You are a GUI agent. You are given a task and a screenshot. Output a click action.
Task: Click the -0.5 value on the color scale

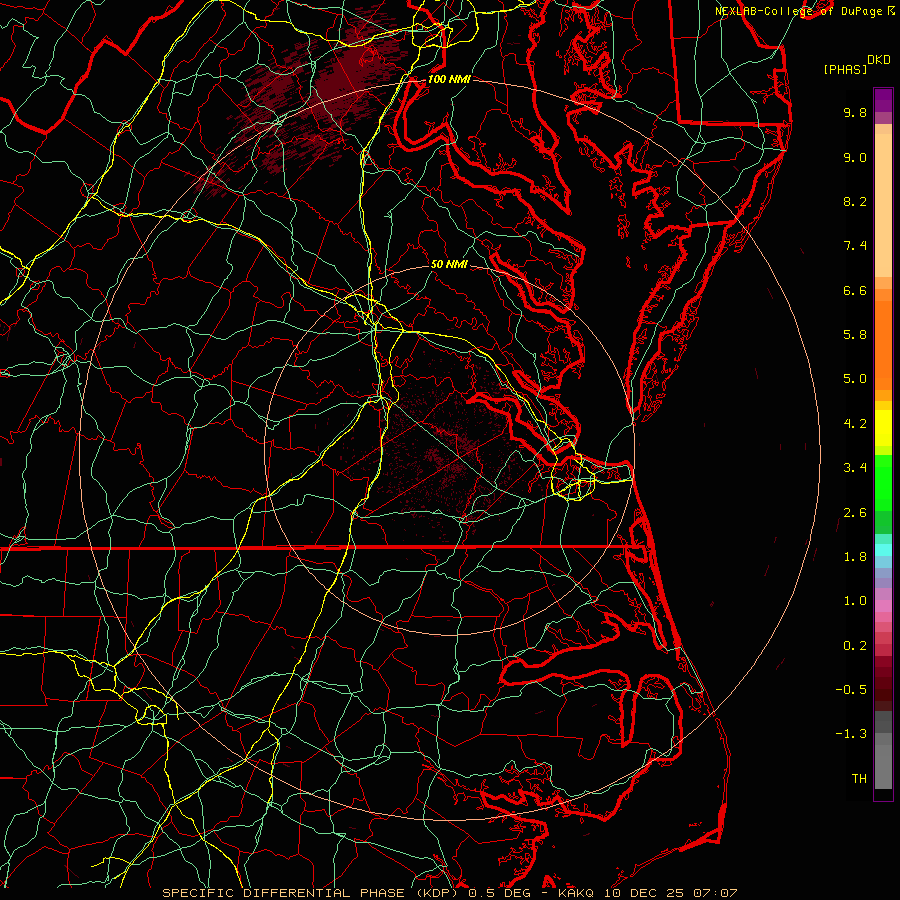click(851, 690)
